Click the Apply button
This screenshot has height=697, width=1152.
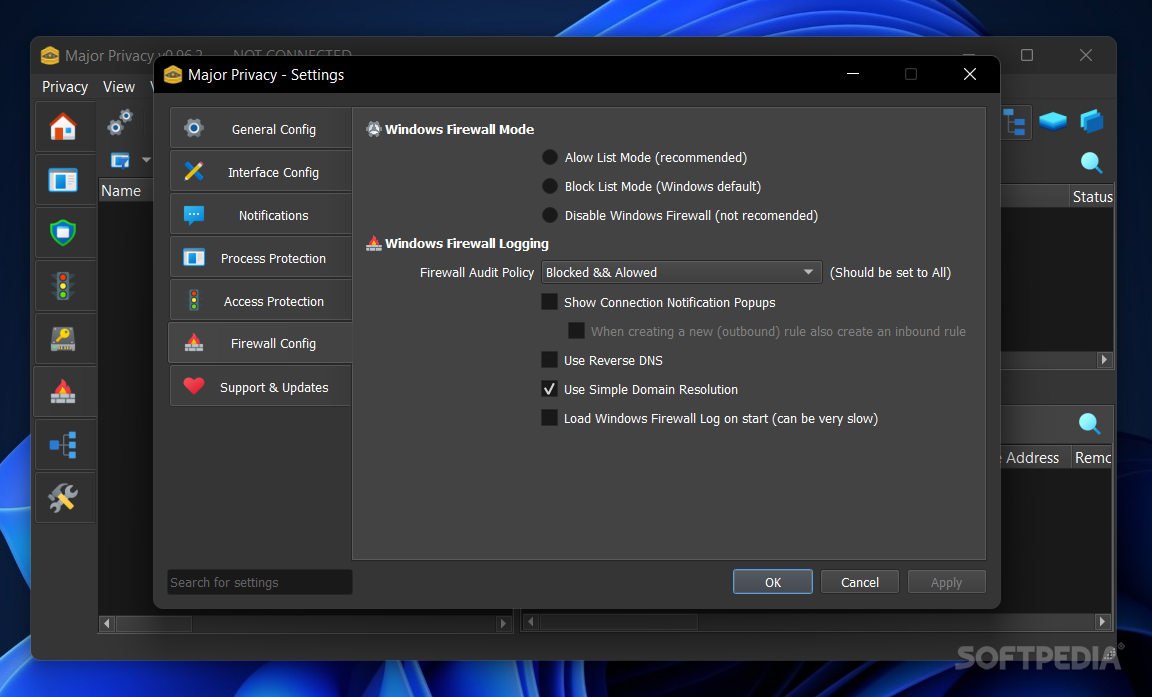click(x=946, y=582)
